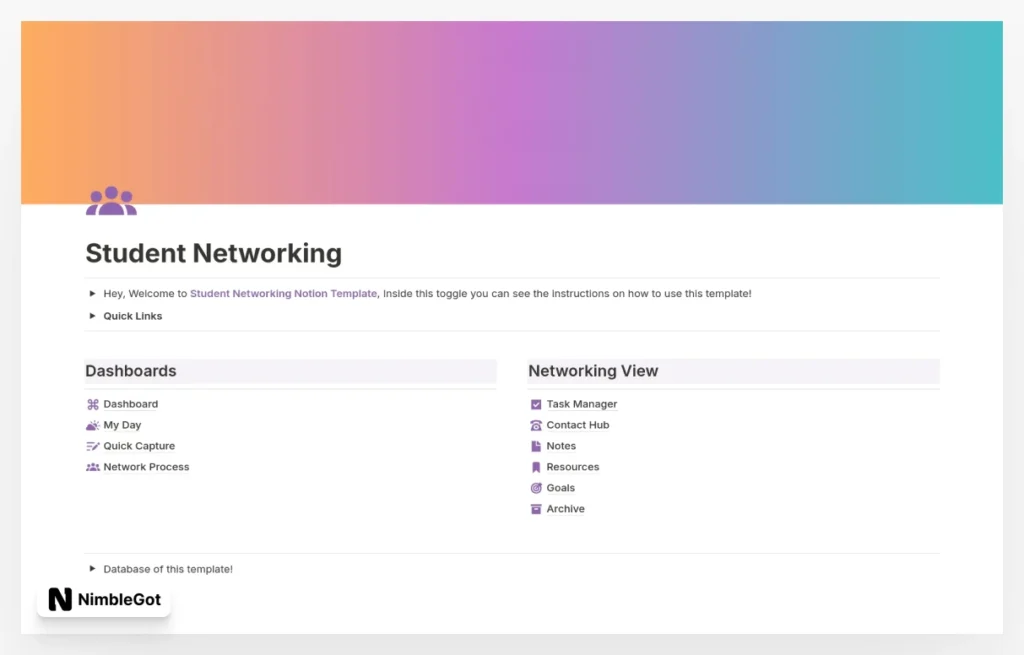Click the Goals target icon
Viewport: 1024px width, 655px height.
click(x=536, y=488)
